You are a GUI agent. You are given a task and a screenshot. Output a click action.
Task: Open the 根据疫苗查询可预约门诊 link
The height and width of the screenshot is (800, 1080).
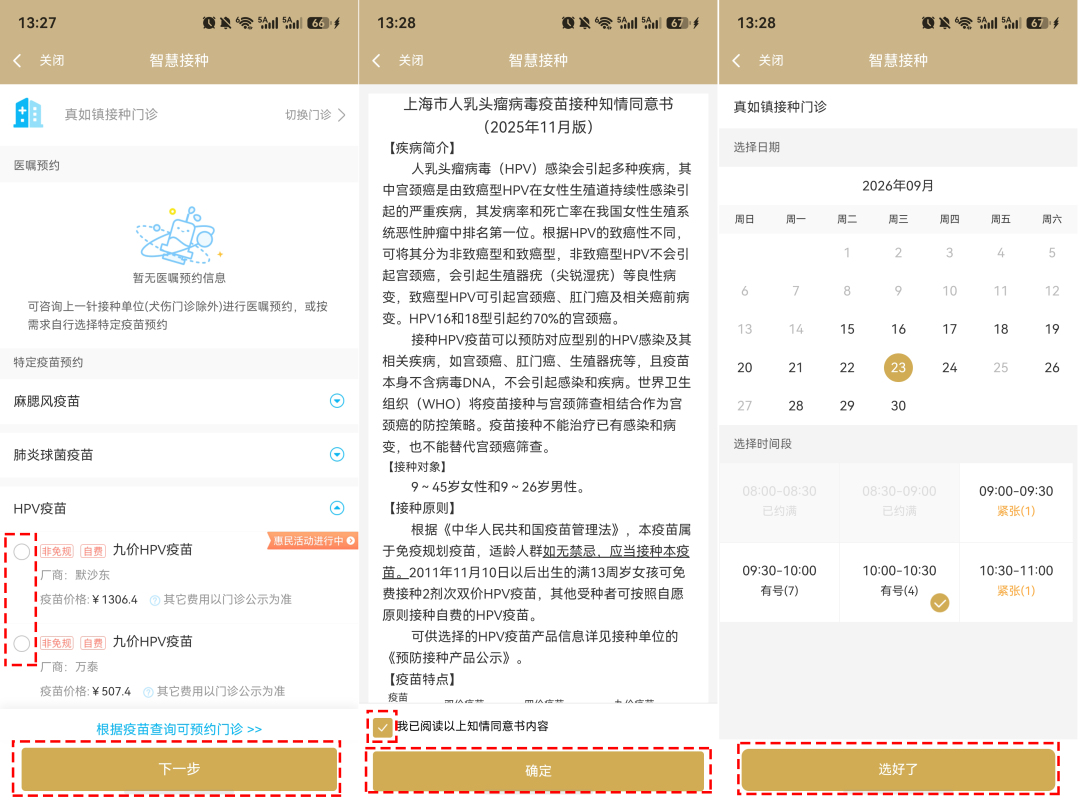click(x=179, y=729)
